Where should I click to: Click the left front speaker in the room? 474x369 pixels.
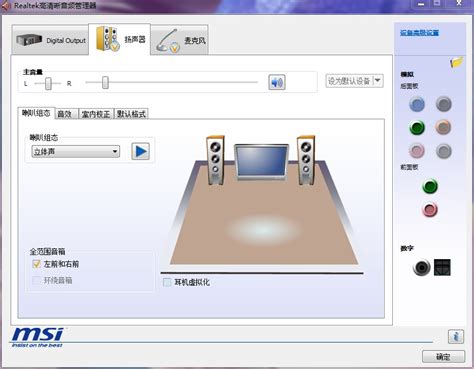(215, 160)
